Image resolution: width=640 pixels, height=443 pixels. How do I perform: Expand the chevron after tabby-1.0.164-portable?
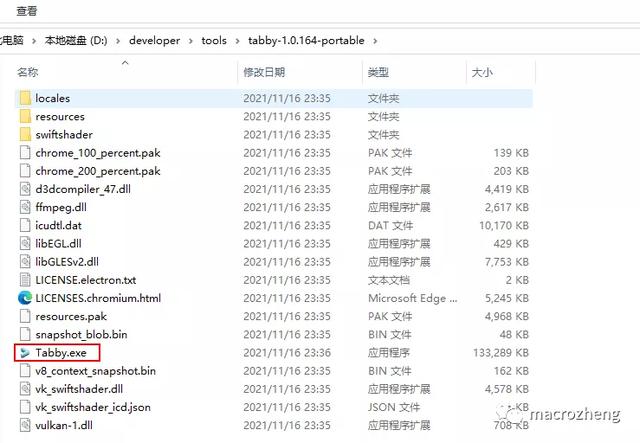coord(375,41)
